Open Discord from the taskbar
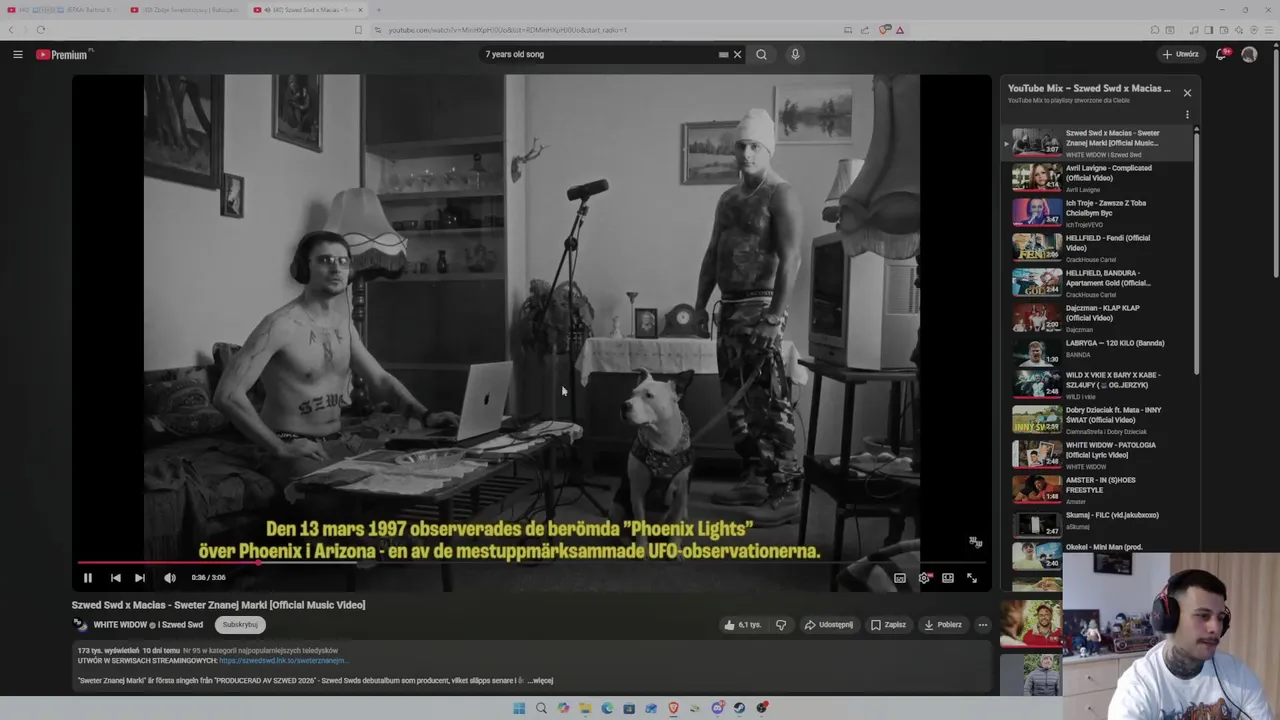The image size is (1280, 720). click(717, 708)
